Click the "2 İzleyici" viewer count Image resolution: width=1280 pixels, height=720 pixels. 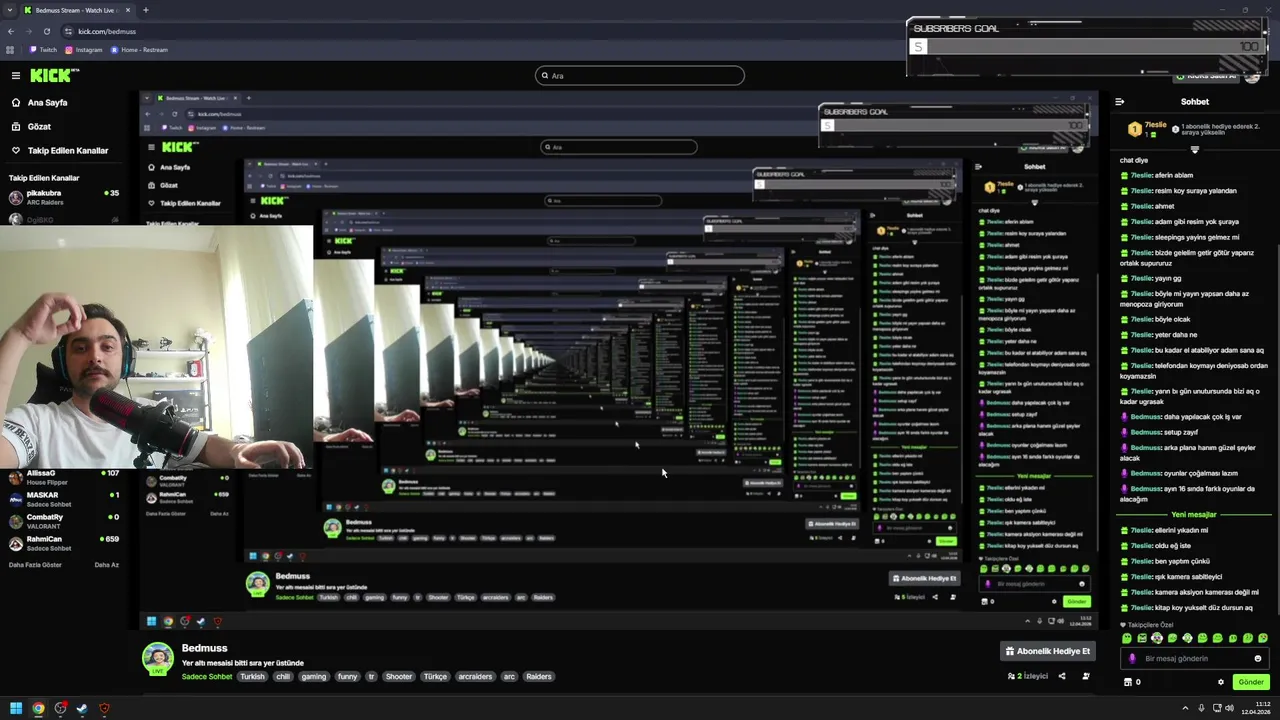pos(1028,676)
